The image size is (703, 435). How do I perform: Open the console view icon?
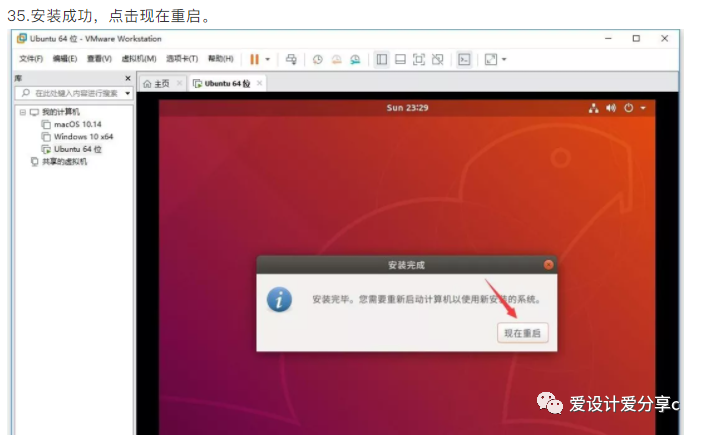click(464, 59)
